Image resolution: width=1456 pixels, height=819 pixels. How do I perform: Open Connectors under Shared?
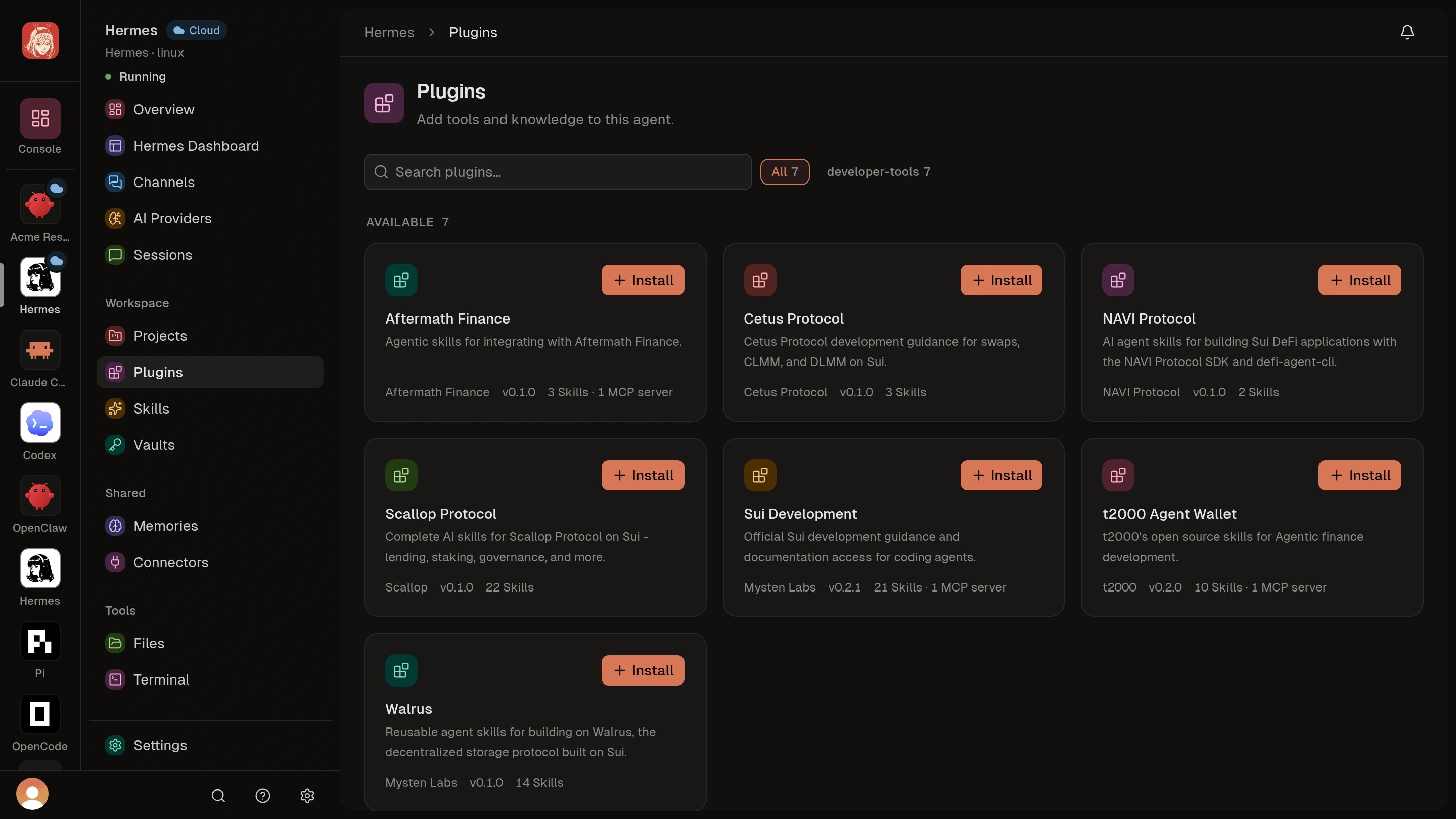210,562
